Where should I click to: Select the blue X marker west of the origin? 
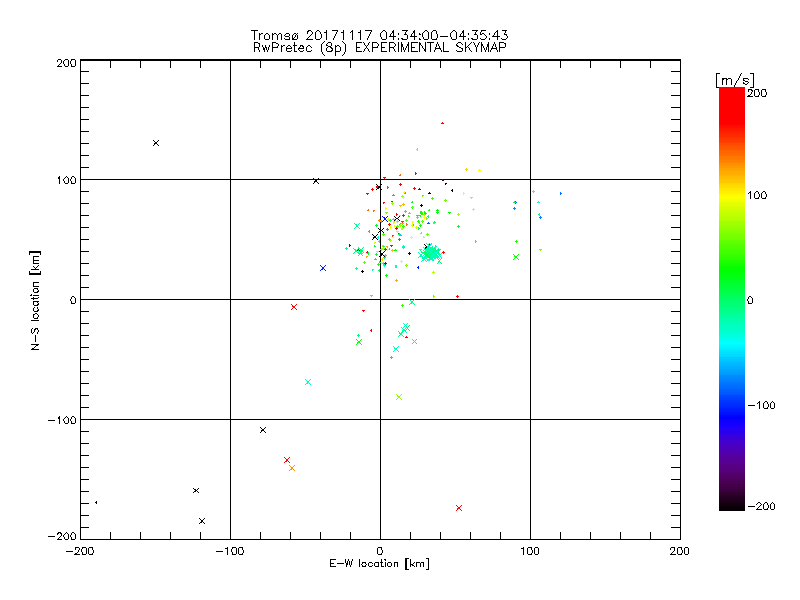tap(323, 268)
